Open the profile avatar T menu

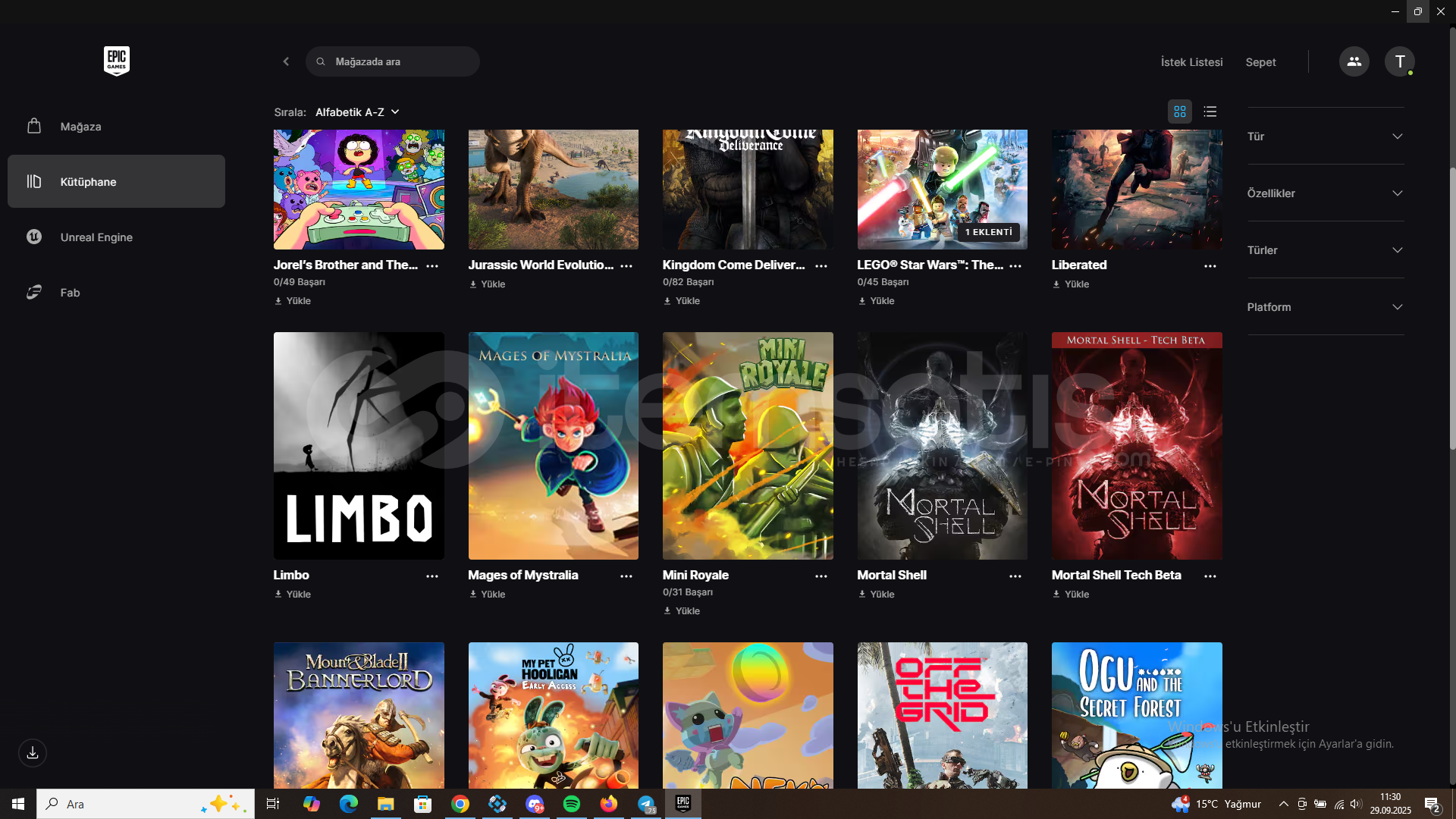(x=1399, y=61)
